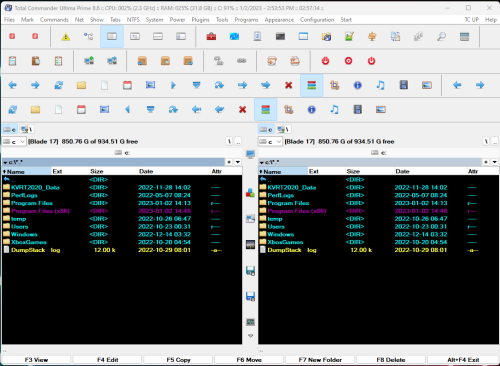Toggle the highlighted panel layout button in top toolbar

click(112, 36)
